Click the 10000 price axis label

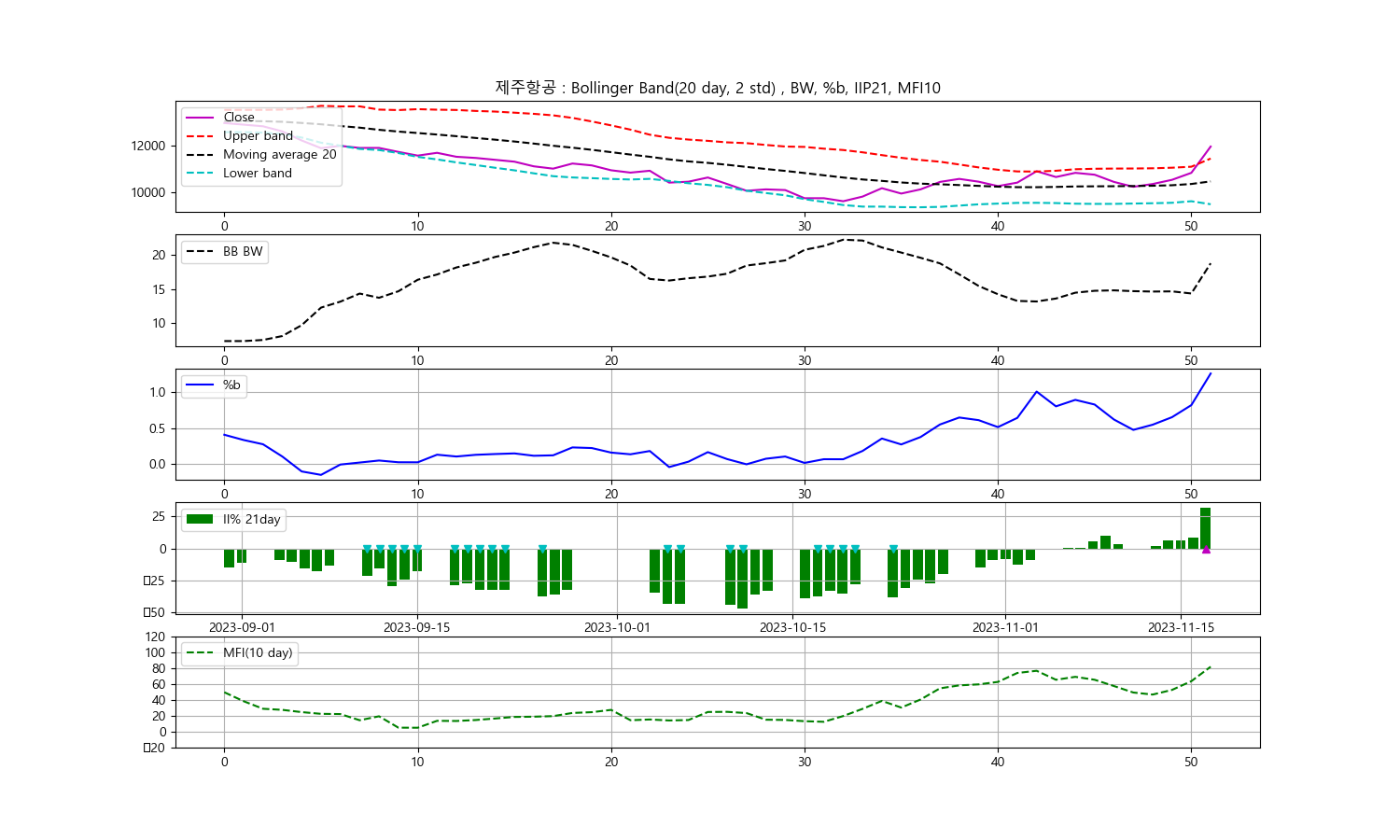point(148,193)
